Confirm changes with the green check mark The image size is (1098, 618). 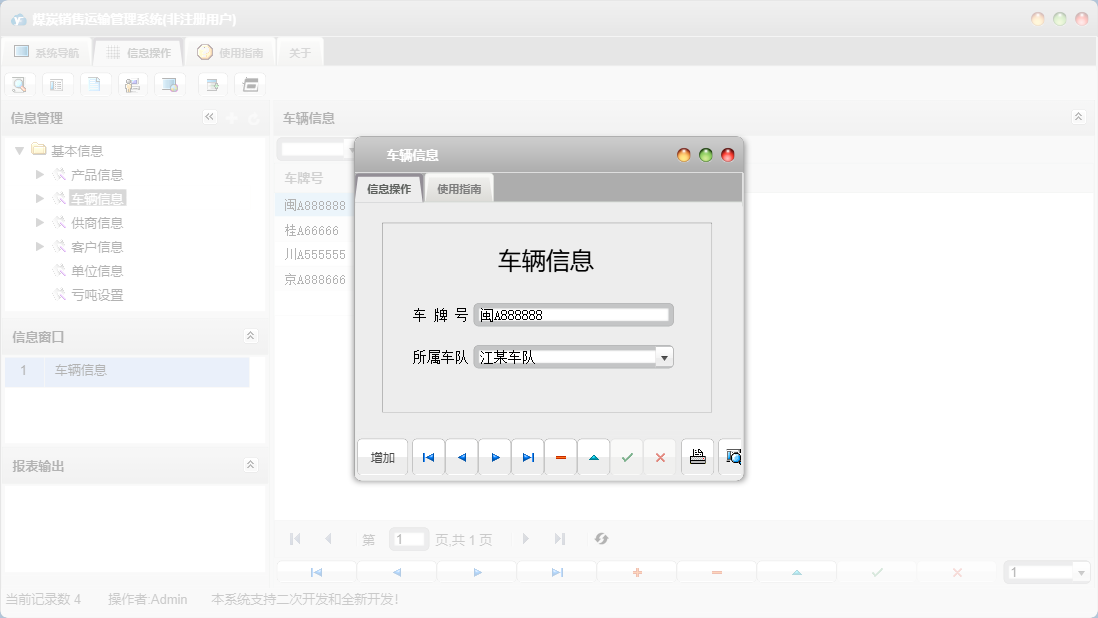click(627, 457)
